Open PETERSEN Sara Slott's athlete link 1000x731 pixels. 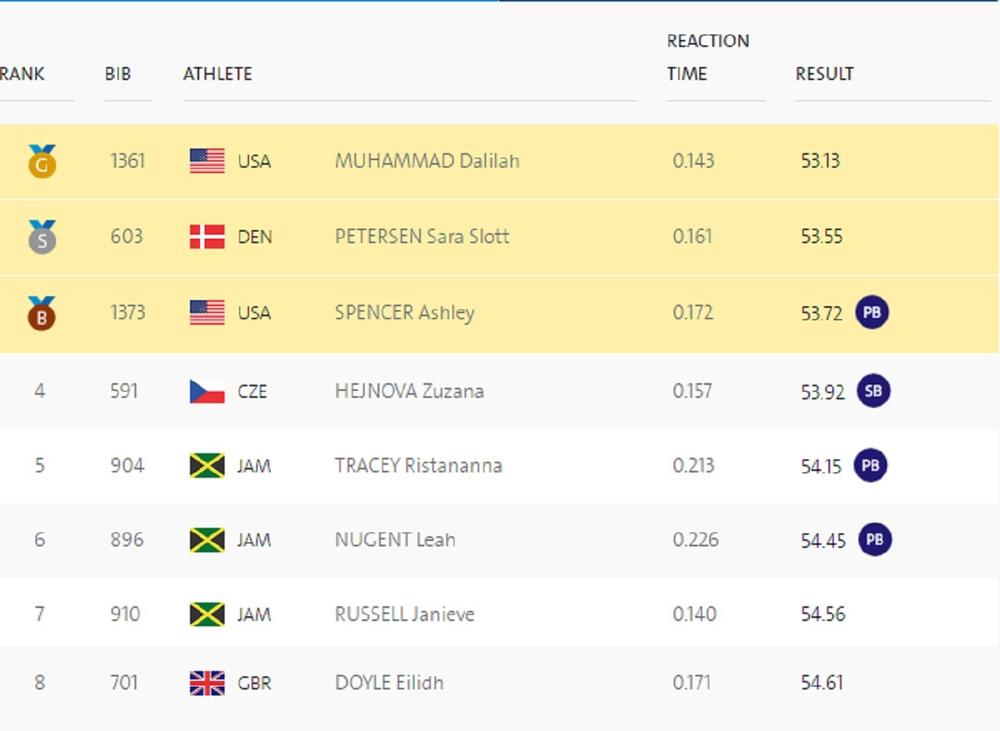422,237
